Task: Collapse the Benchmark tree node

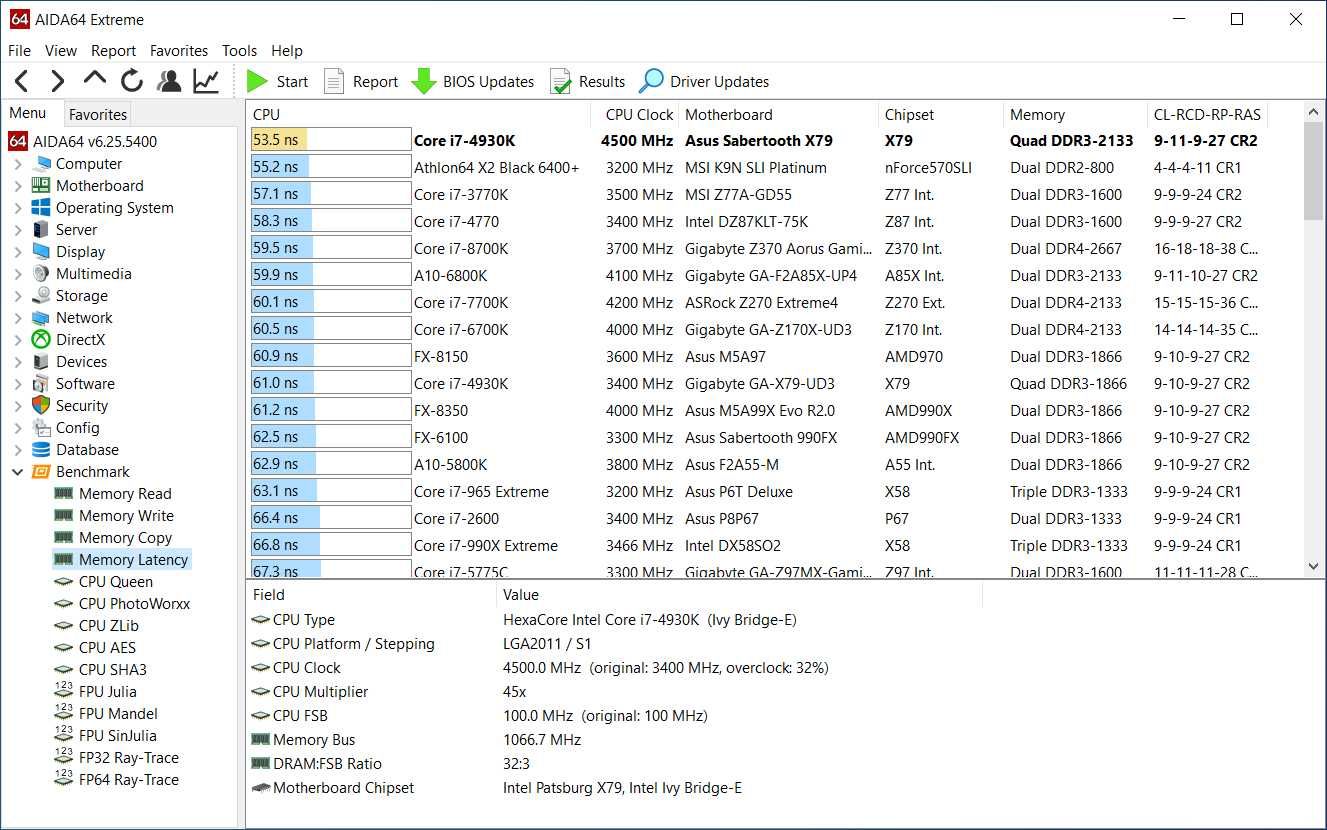Action: (x=18, y=472)
